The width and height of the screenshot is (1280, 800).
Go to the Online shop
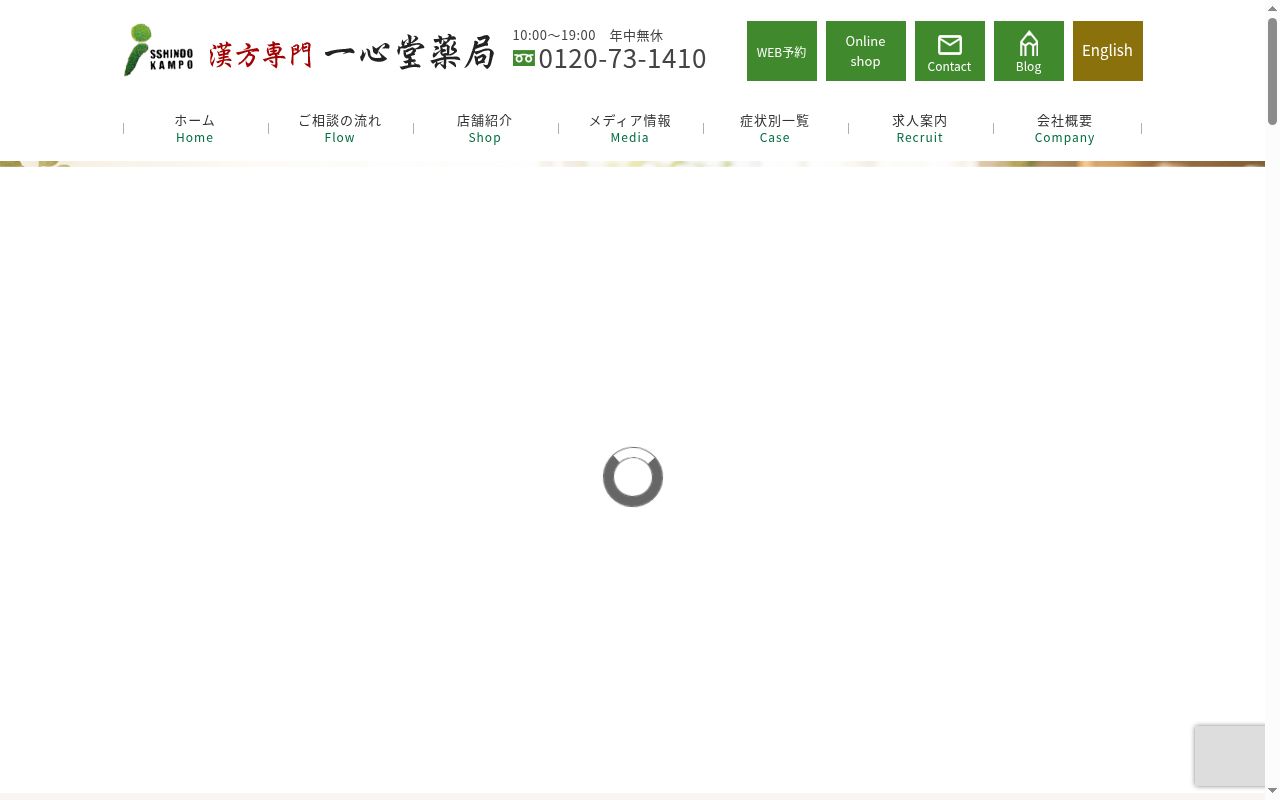pyautogui.click(x=865, y=51)
